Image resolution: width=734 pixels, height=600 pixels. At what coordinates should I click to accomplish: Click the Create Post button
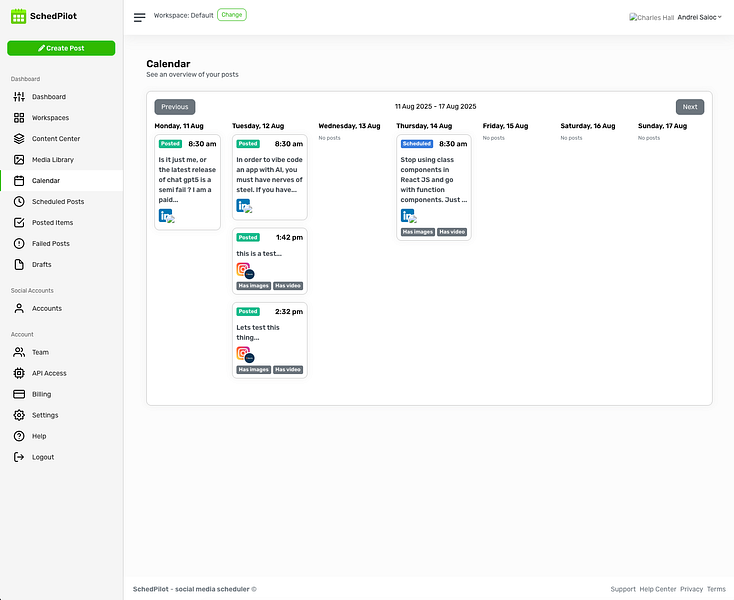(x=61, y=48)
